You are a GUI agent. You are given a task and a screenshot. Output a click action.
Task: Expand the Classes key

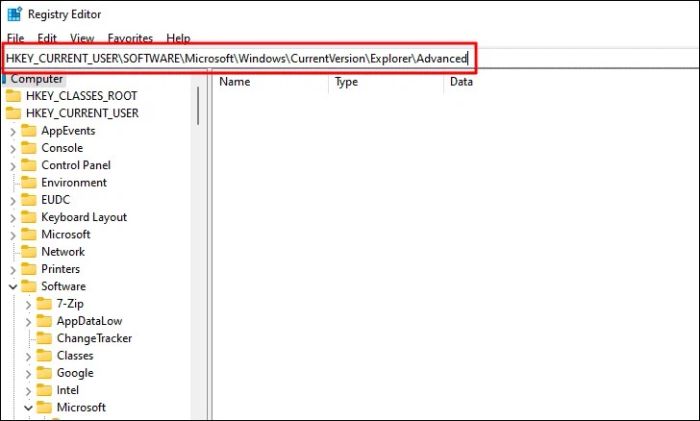(x=28, y=357)
